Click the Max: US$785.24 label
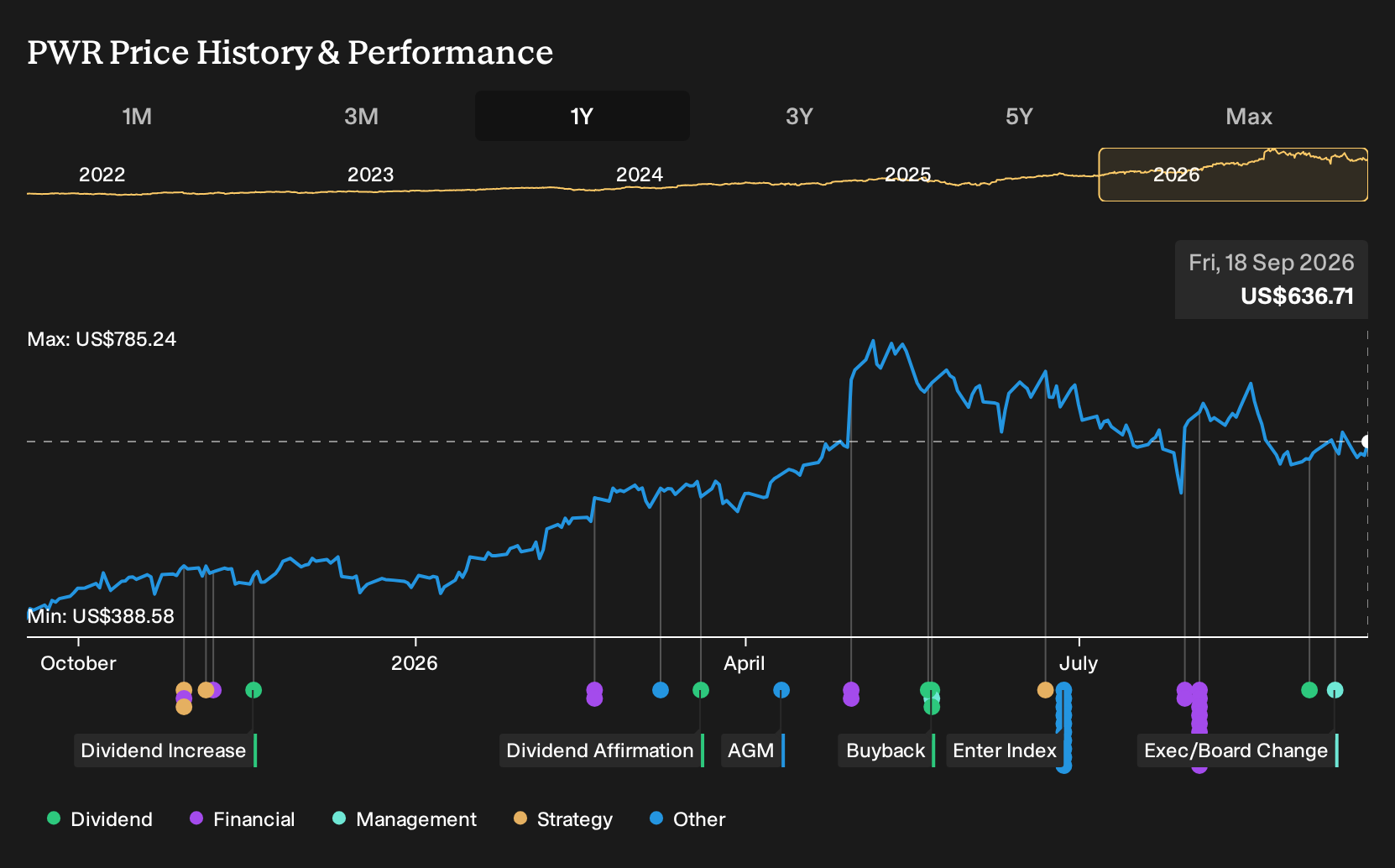The width and height of the screenshot is (1395, 868). pyautogui.click(x=102, y=339)
